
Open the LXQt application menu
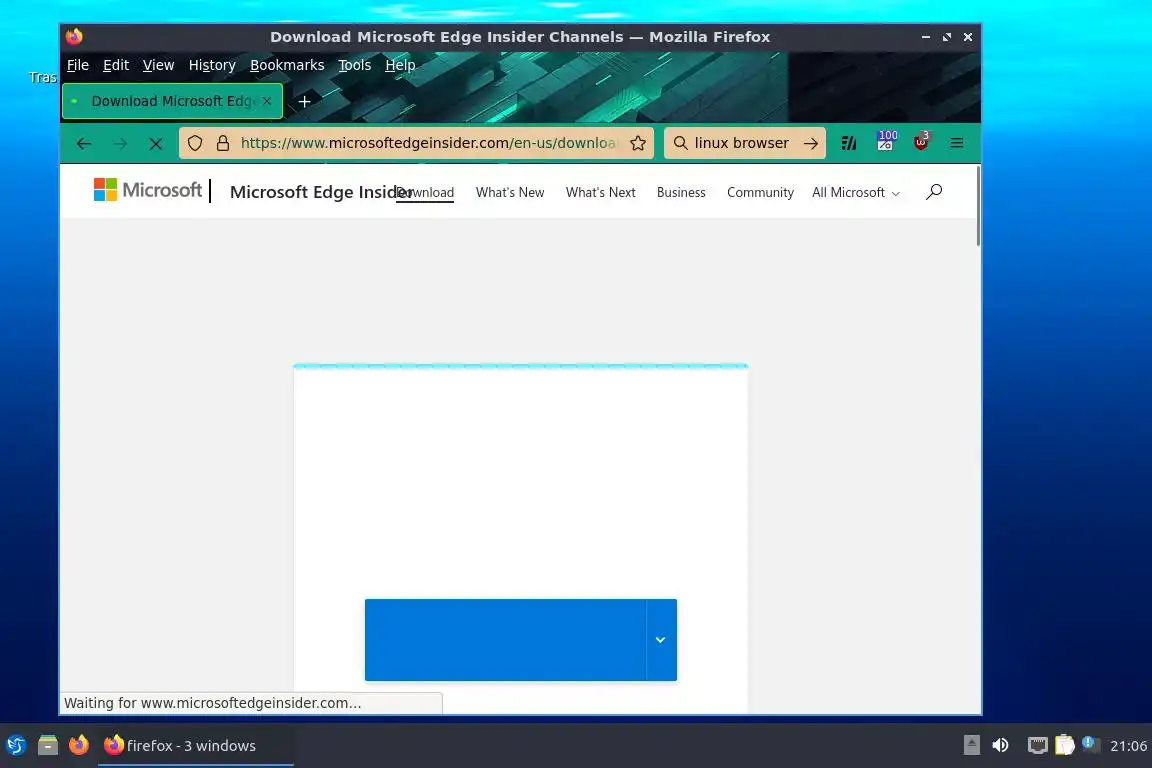[16, 745]
